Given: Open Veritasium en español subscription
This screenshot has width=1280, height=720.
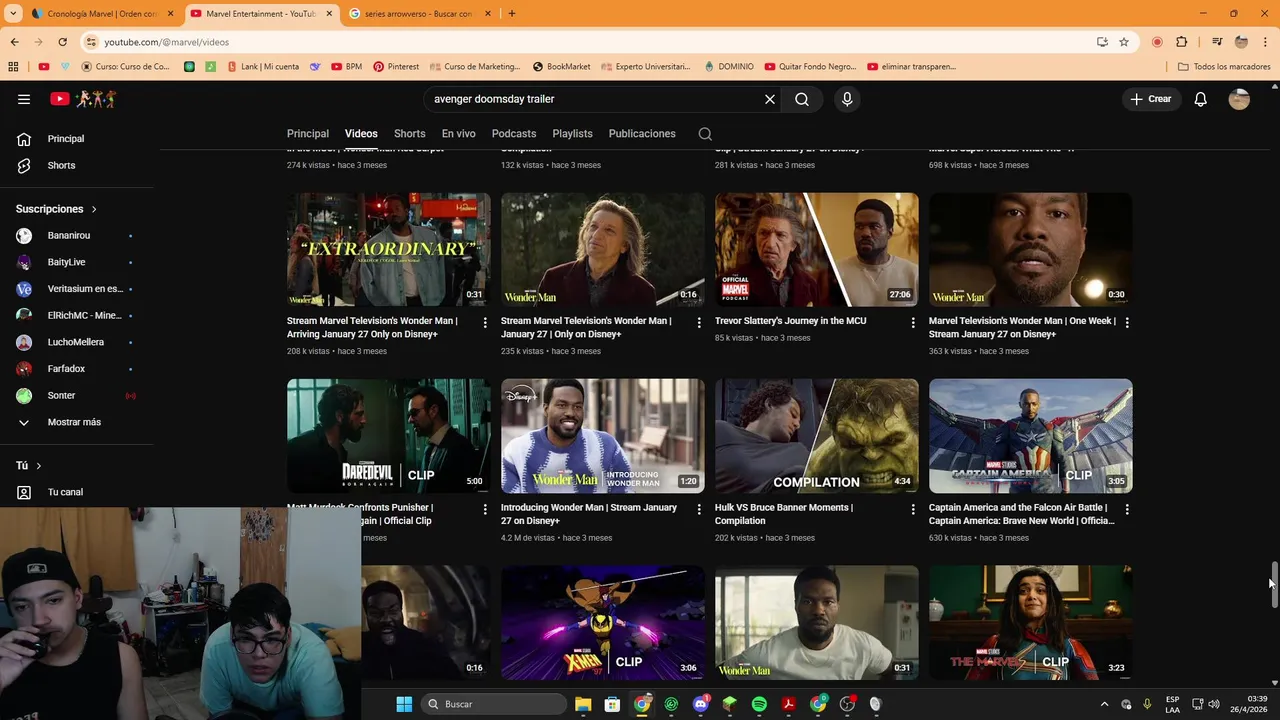Looking at the screenshot, I should click(76, 289).
